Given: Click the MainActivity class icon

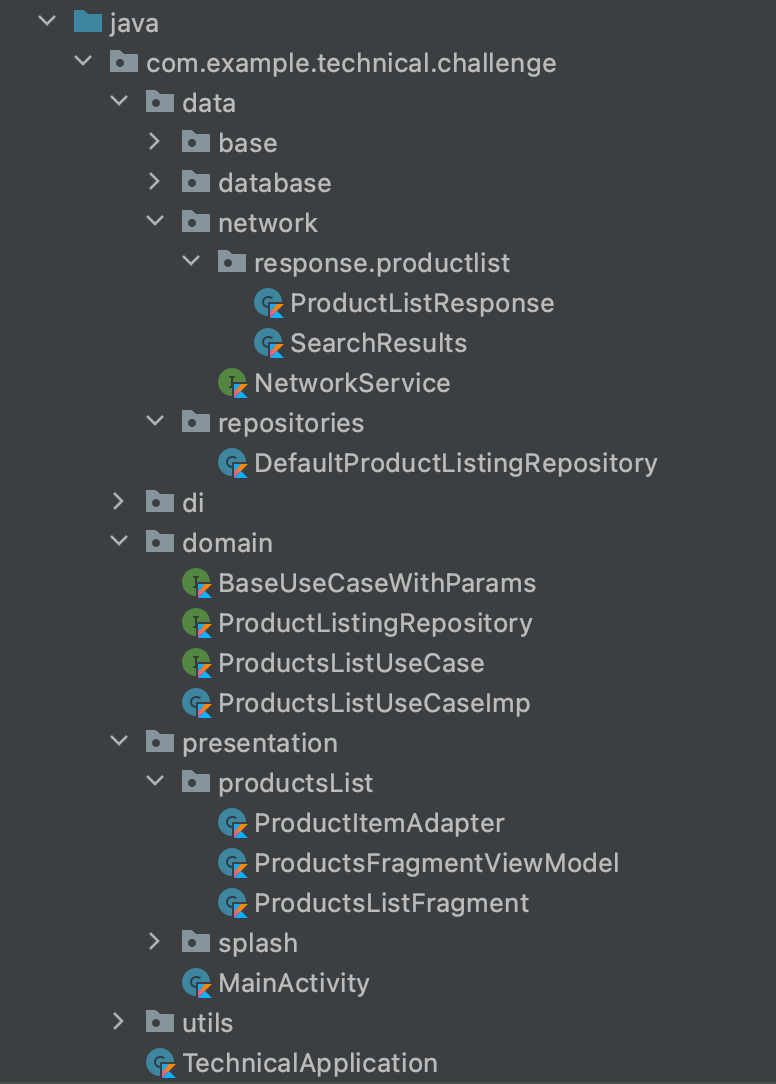Looking at the screenshot, I should tap(196, 983).
